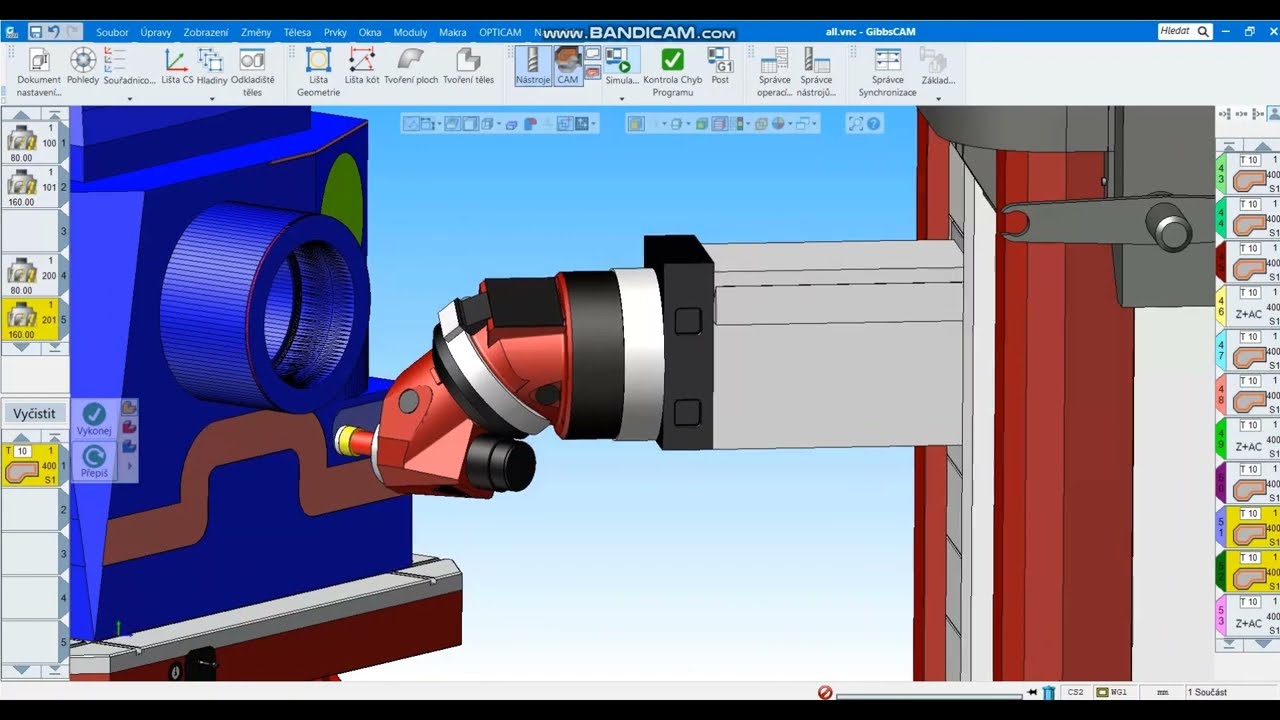The height and width of the screenshot is (720, 1280).
Task: Open the Makra menu
Action: pos(453,32)
